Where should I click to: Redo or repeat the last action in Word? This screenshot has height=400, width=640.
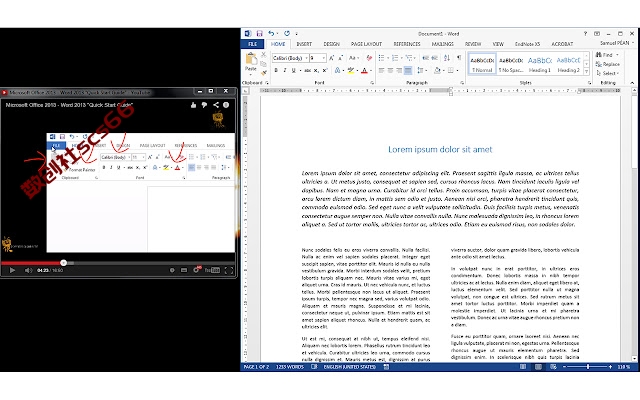point(287,33)
